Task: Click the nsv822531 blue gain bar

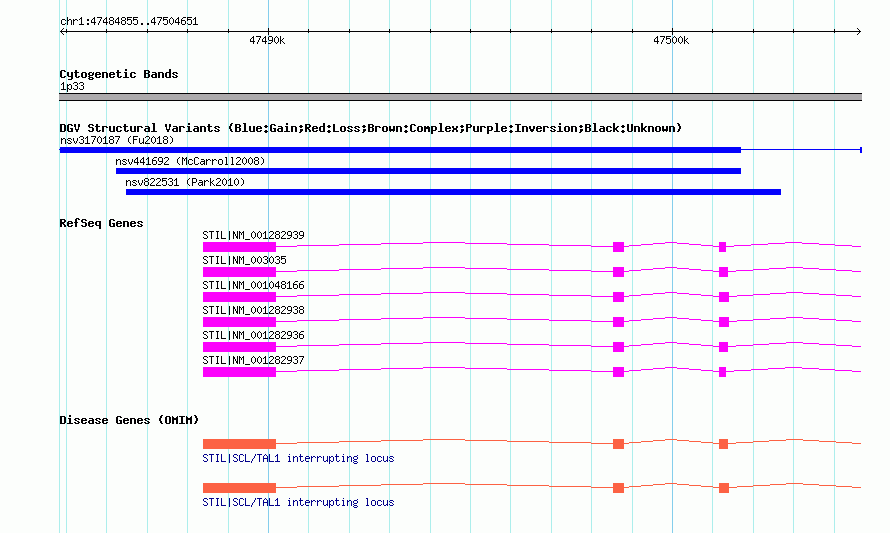Action: 453,192
